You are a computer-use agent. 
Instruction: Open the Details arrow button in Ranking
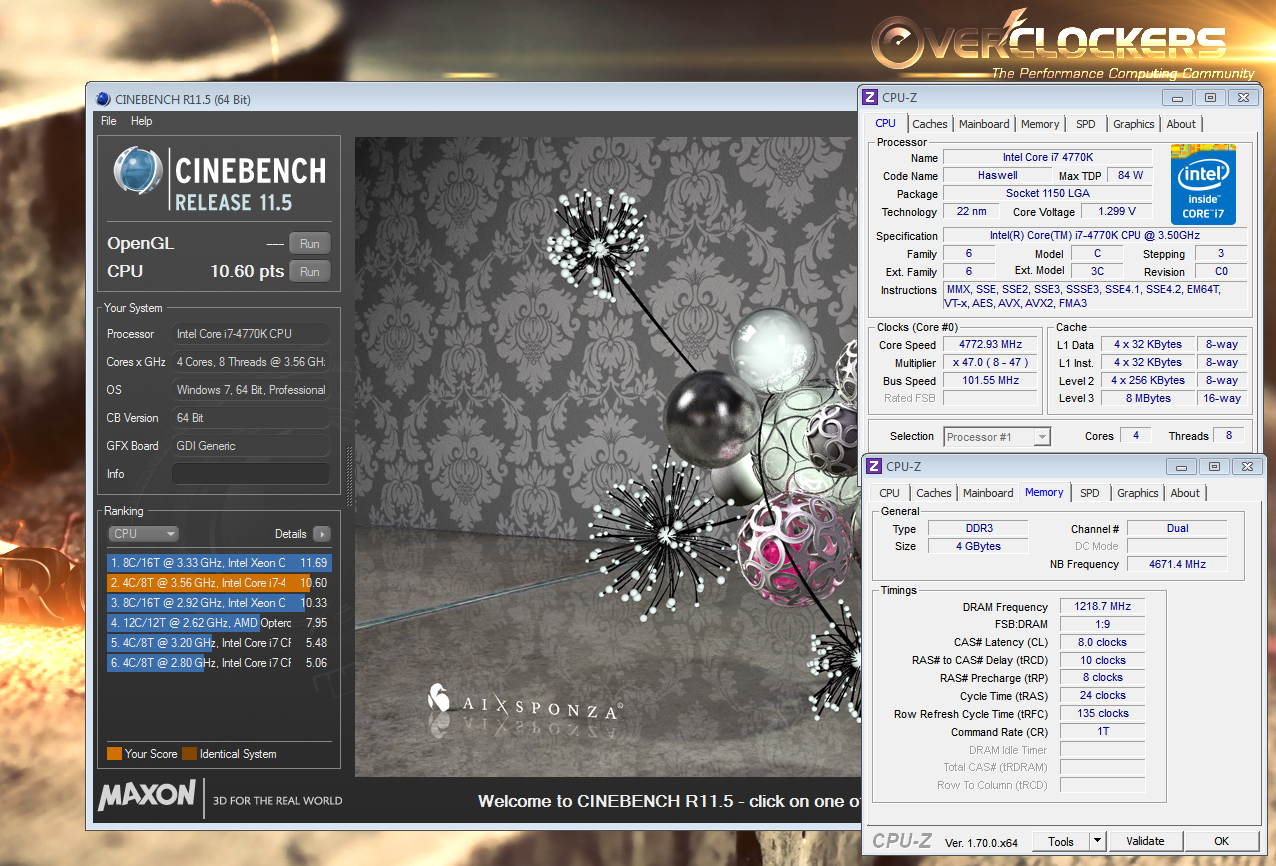[321, 534]
